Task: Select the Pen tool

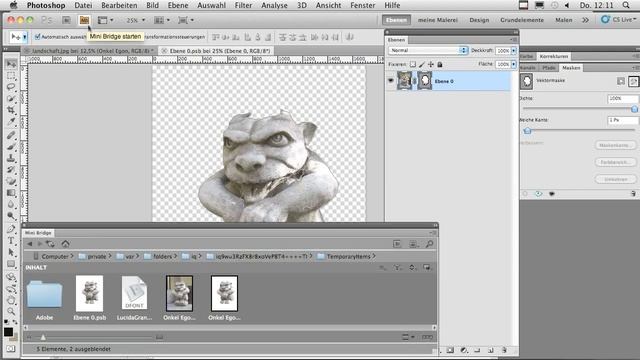Action: (11, 229)
